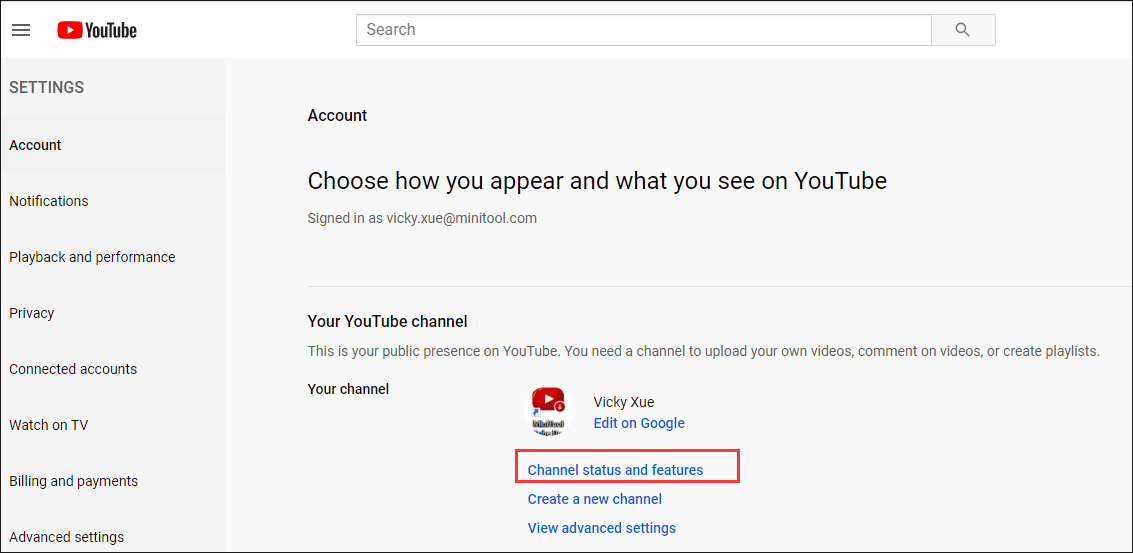
Task: Click the 'Your channel' row label
Action: (x=348, y=389)
